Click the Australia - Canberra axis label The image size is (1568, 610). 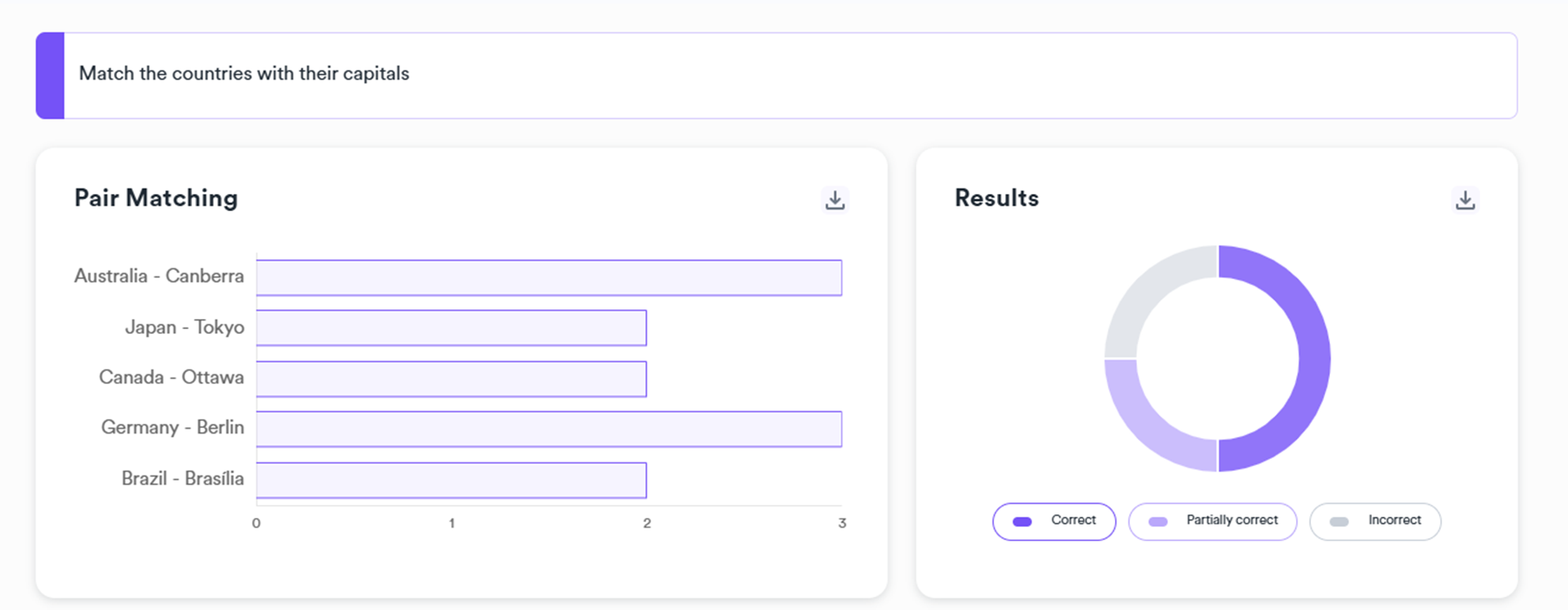[x=159, y=276]
